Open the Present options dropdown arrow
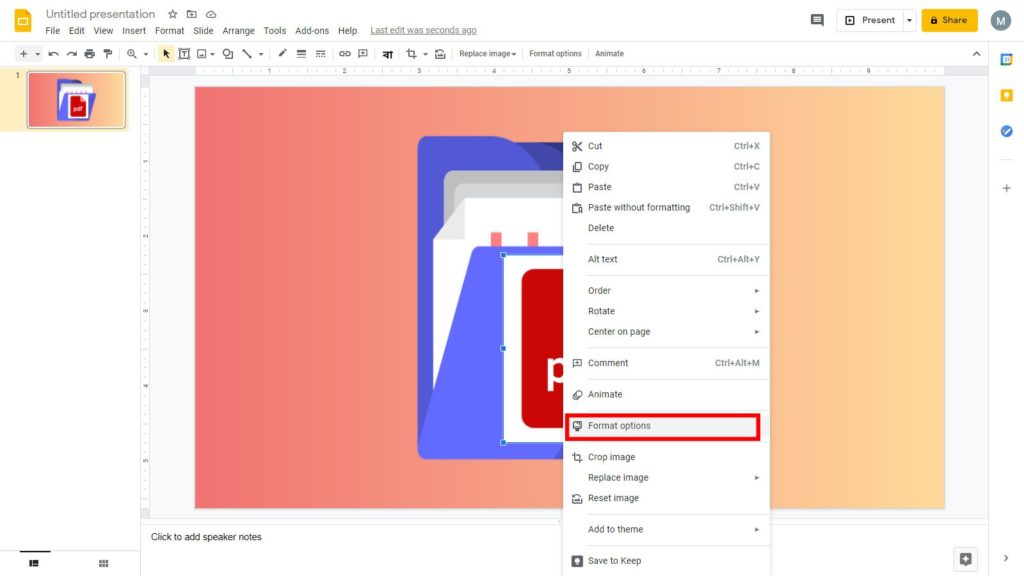Viewport: 1024px width, 576px height. 909,20
